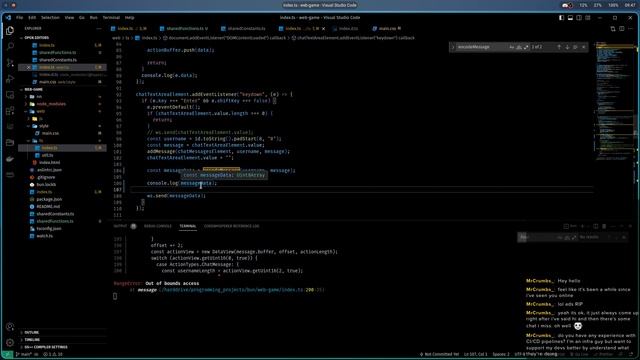Image resolution: width=640 pixels, height=360 pixels.
Task: Close the find widget
Action: pos(584,47)
